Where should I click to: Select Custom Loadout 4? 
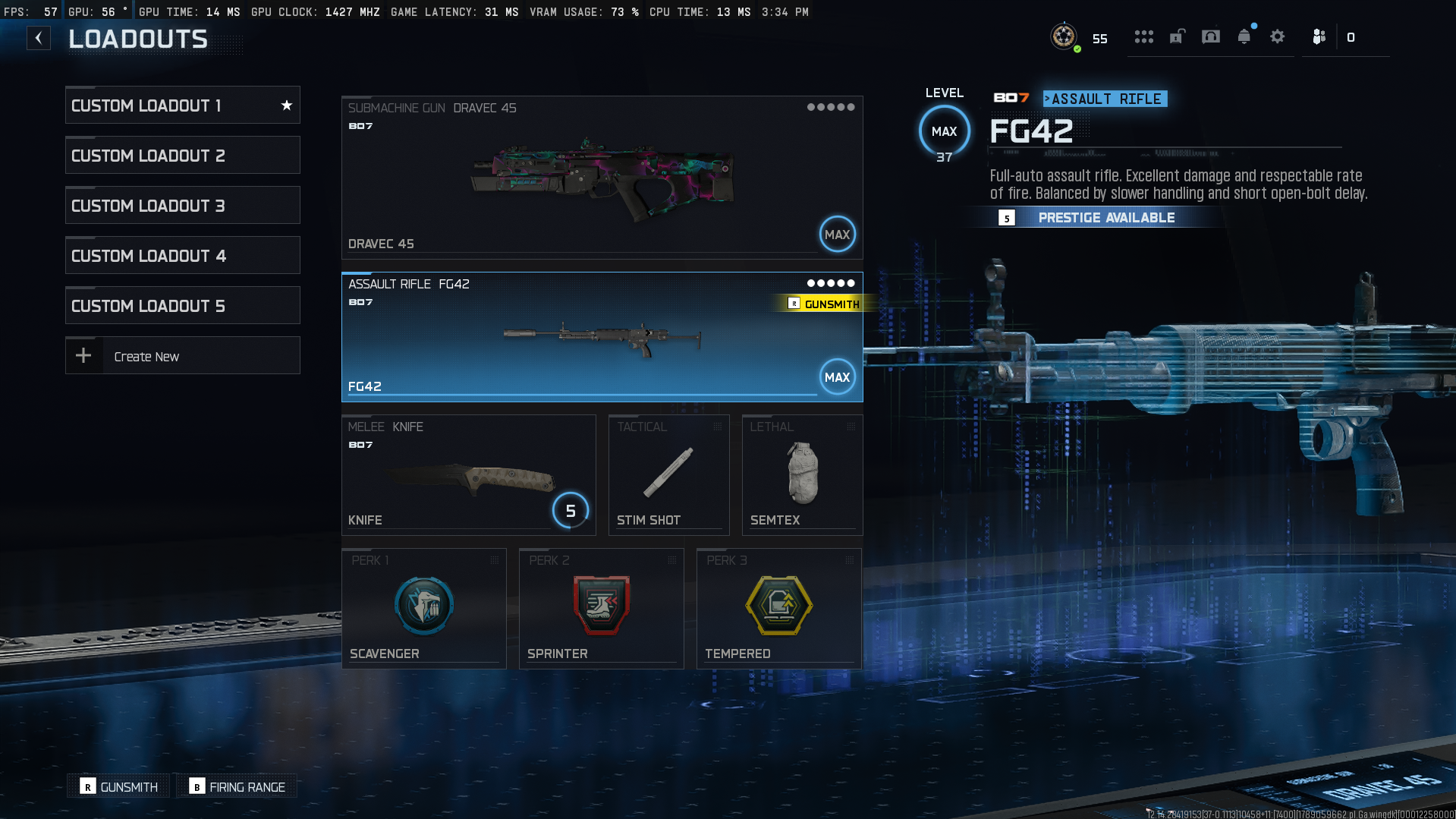point(183,256)
